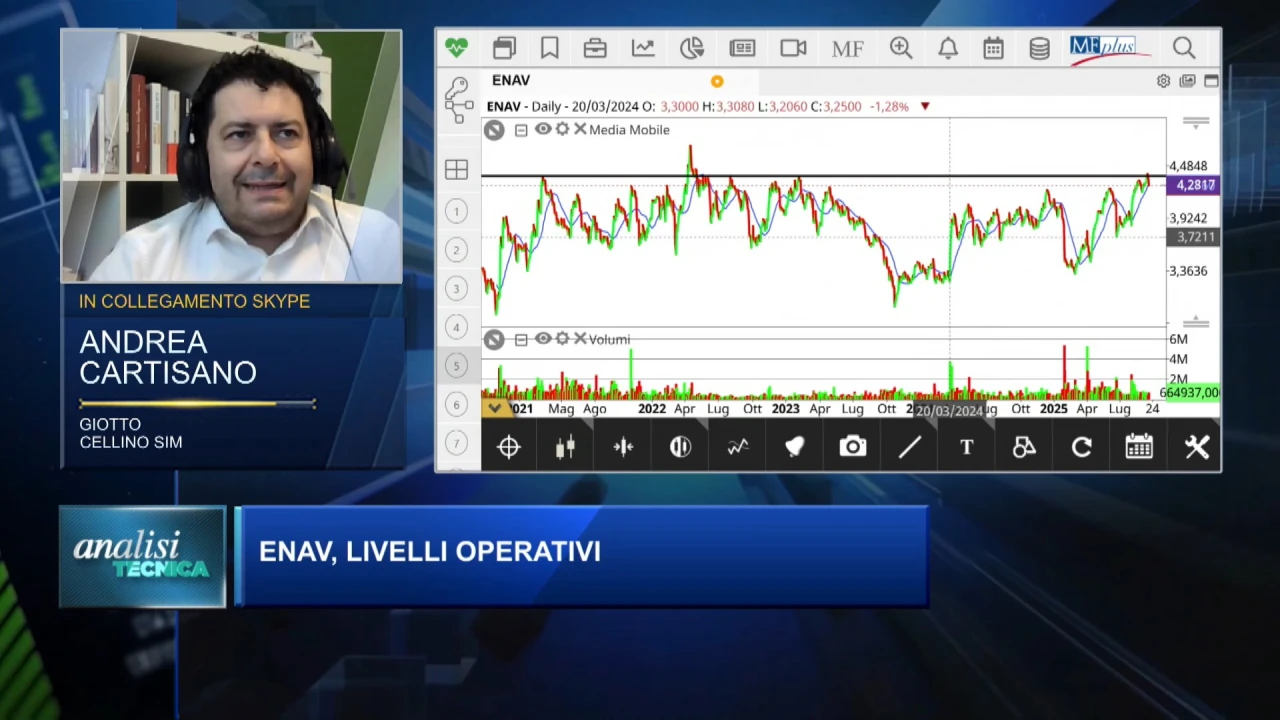This screenshot has width=1280, height=720.
Task: Open the candlestick chart type menu
Action: (565, 447)
